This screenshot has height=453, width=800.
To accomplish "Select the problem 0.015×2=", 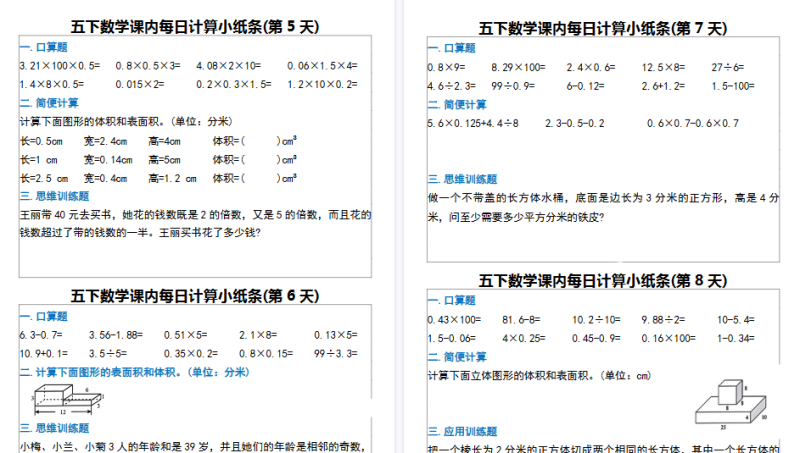I will point(140,84).
